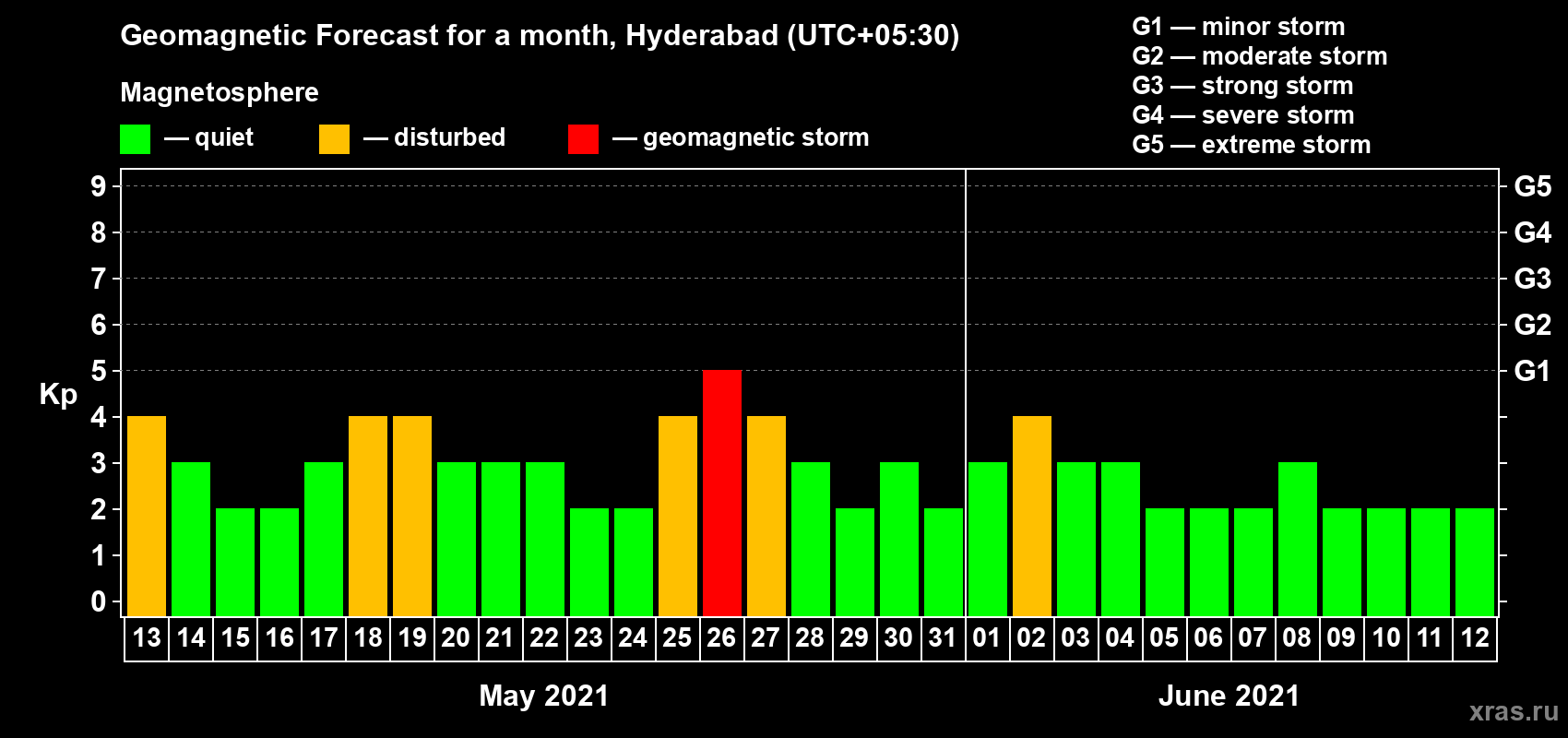This screenshot has height=738, width=1568.
Task: Click the date label 01 in June
Action: (x=987, y=637)
